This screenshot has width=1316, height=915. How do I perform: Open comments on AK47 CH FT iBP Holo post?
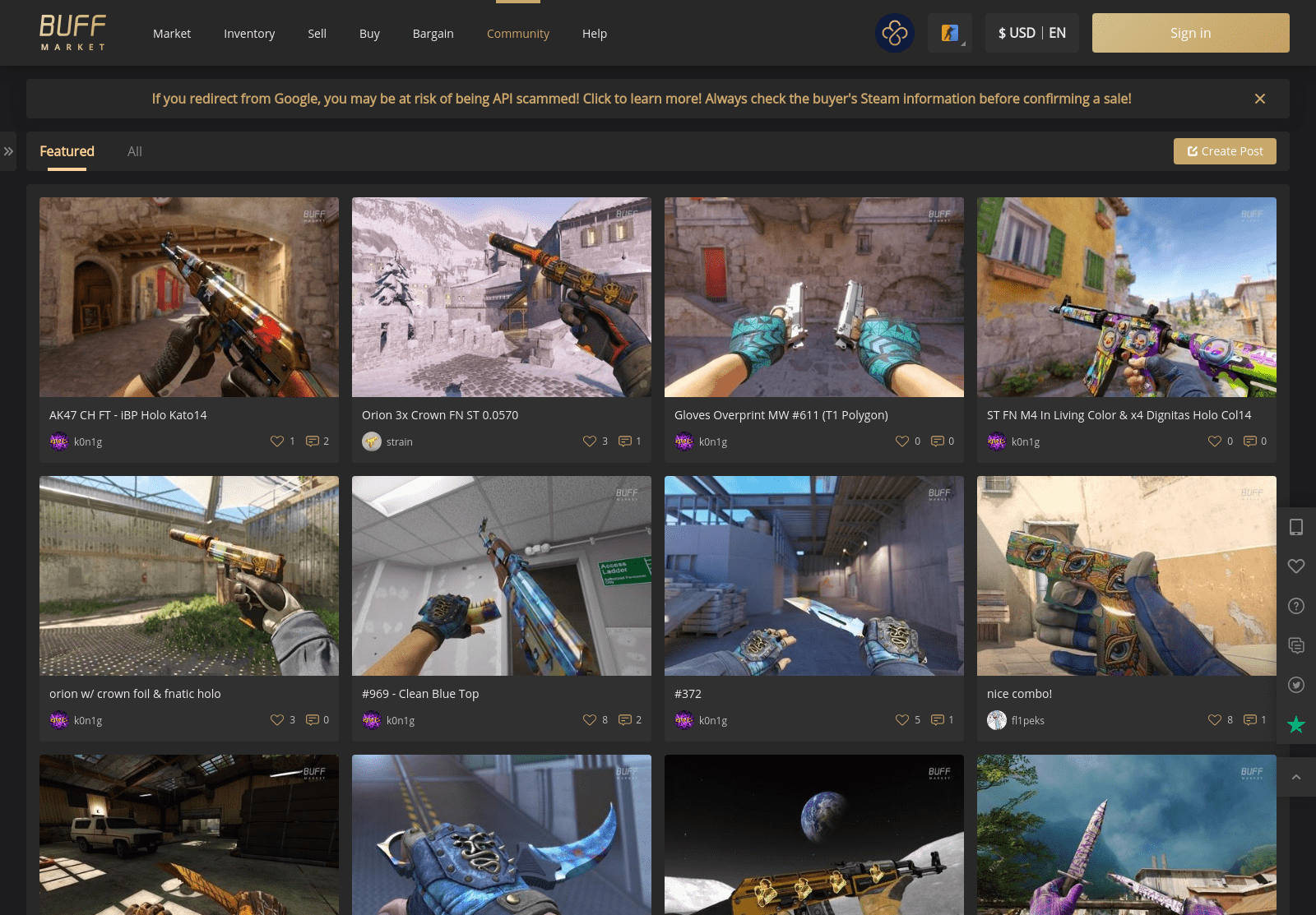tap(313, 441)
